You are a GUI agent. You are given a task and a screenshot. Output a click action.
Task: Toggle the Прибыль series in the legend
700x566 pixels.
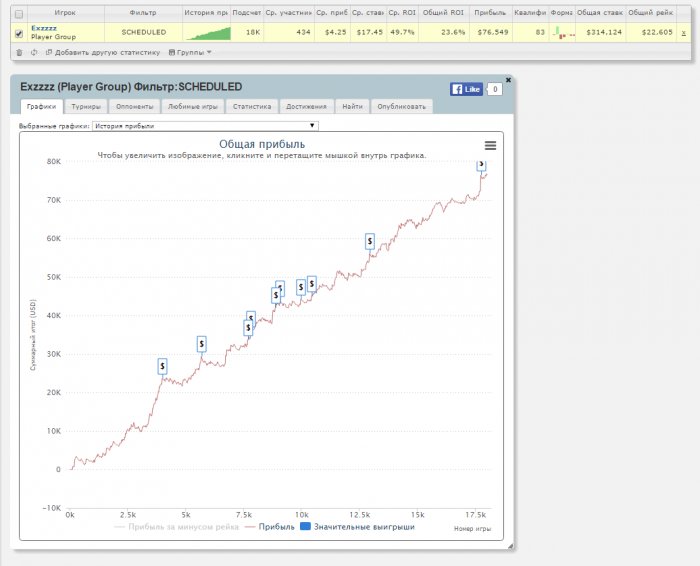(x=270, y=527)
